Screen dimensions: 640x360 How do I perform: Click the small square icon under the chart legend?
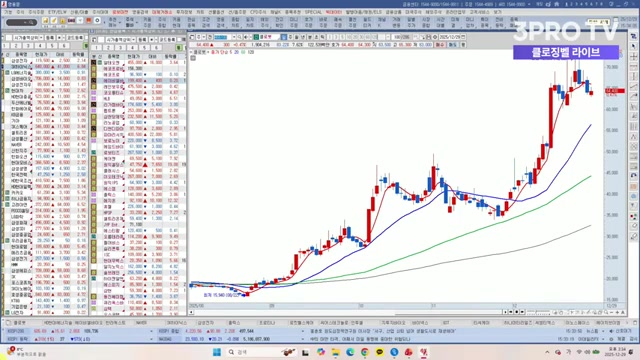point(193,58)
